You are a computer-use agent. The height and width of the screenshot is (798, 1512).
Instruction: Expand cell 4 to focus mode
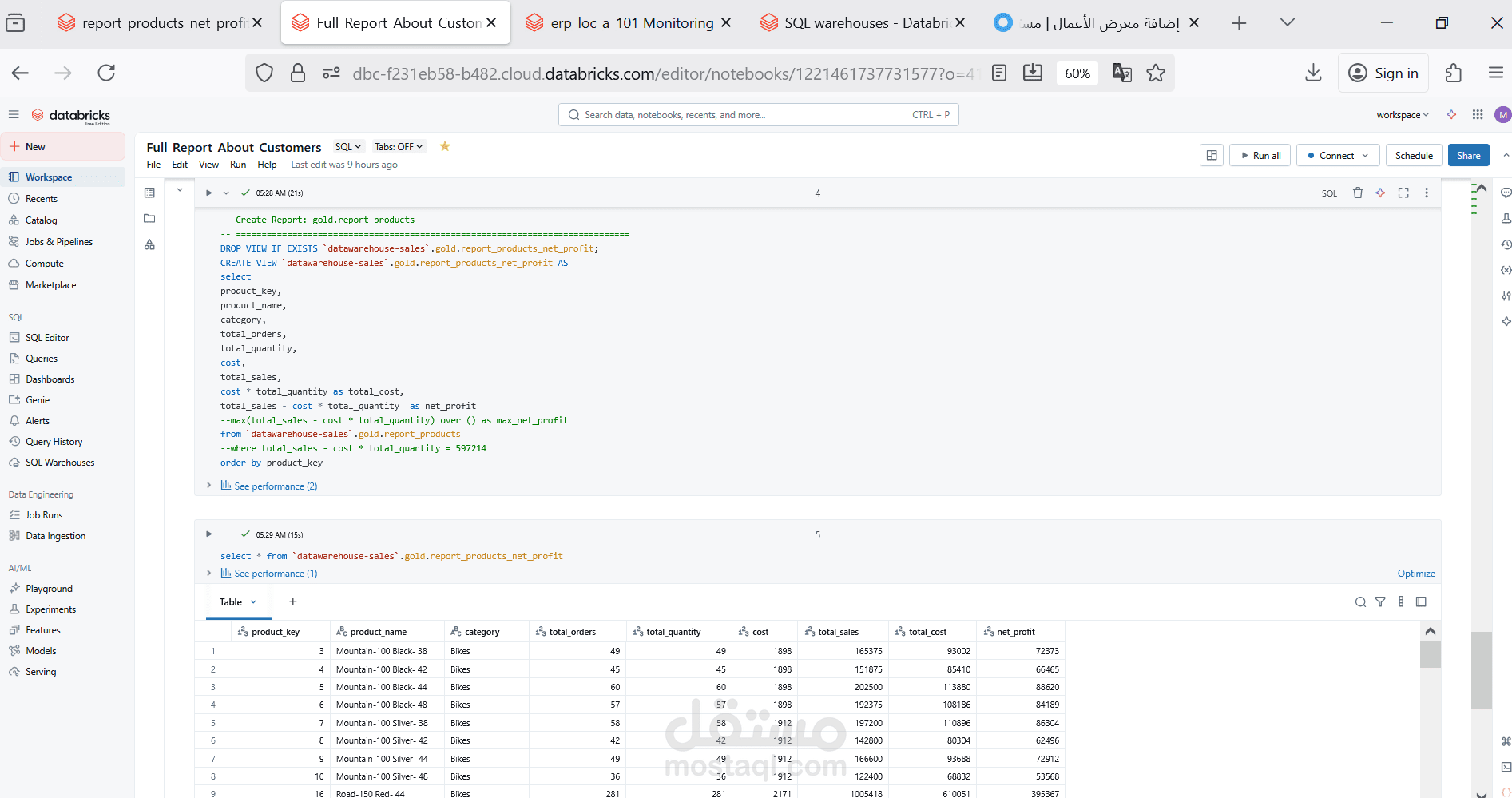coord(1403,193)
